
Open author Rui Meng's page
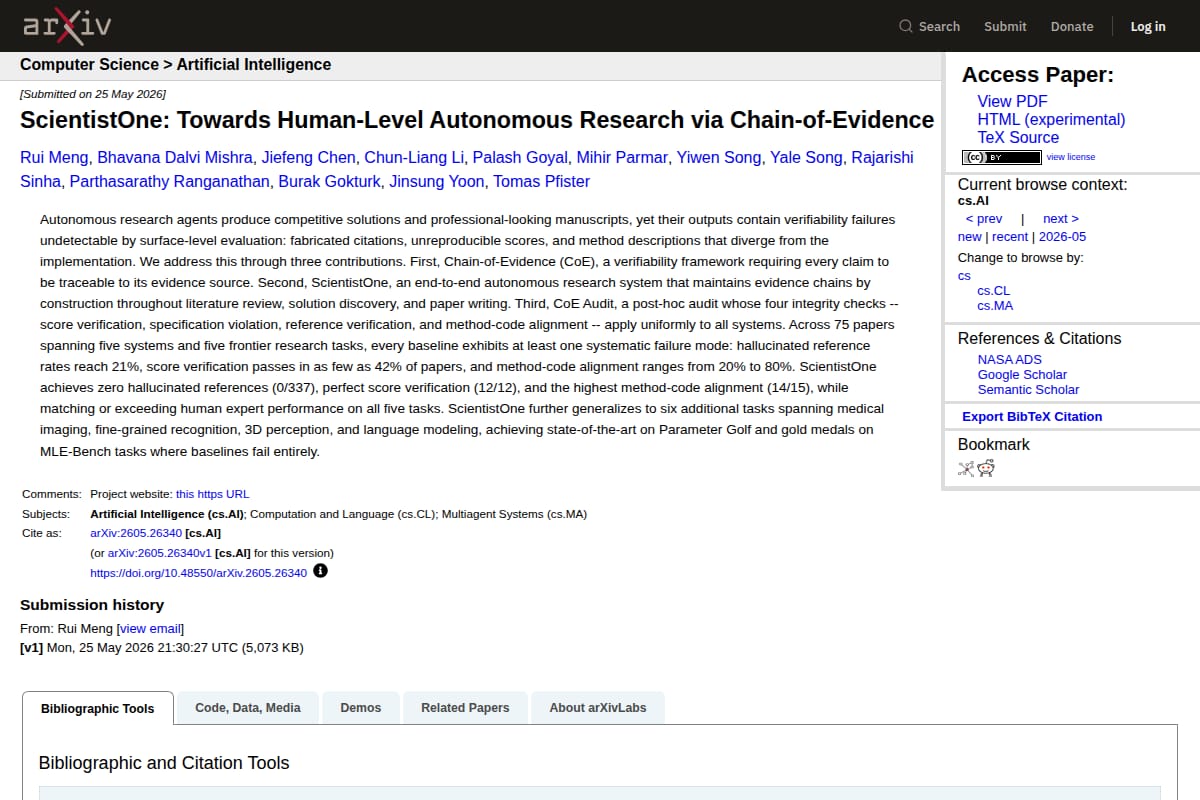point(55,158)
